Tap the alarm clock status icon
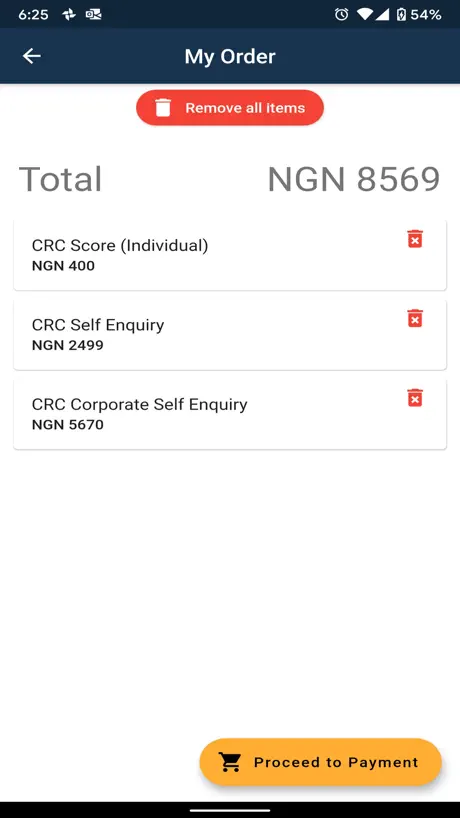 coord(342,15)
